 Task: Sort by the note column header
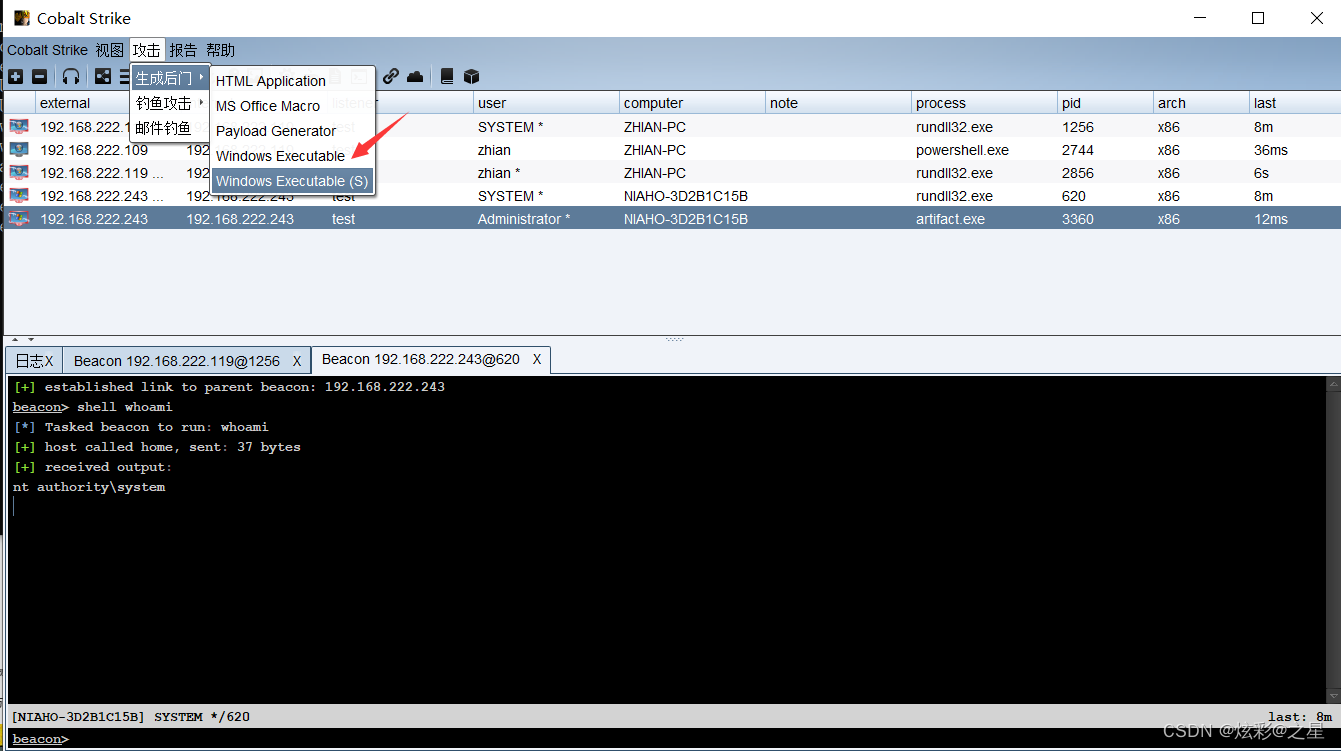click(838, 103)
